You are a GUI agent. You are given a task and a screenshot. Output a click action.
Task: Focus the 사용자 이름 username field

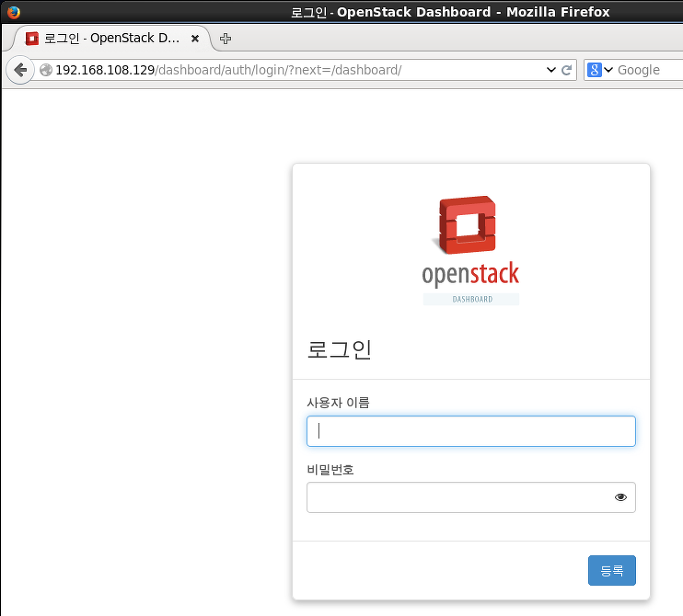point(471,431)
